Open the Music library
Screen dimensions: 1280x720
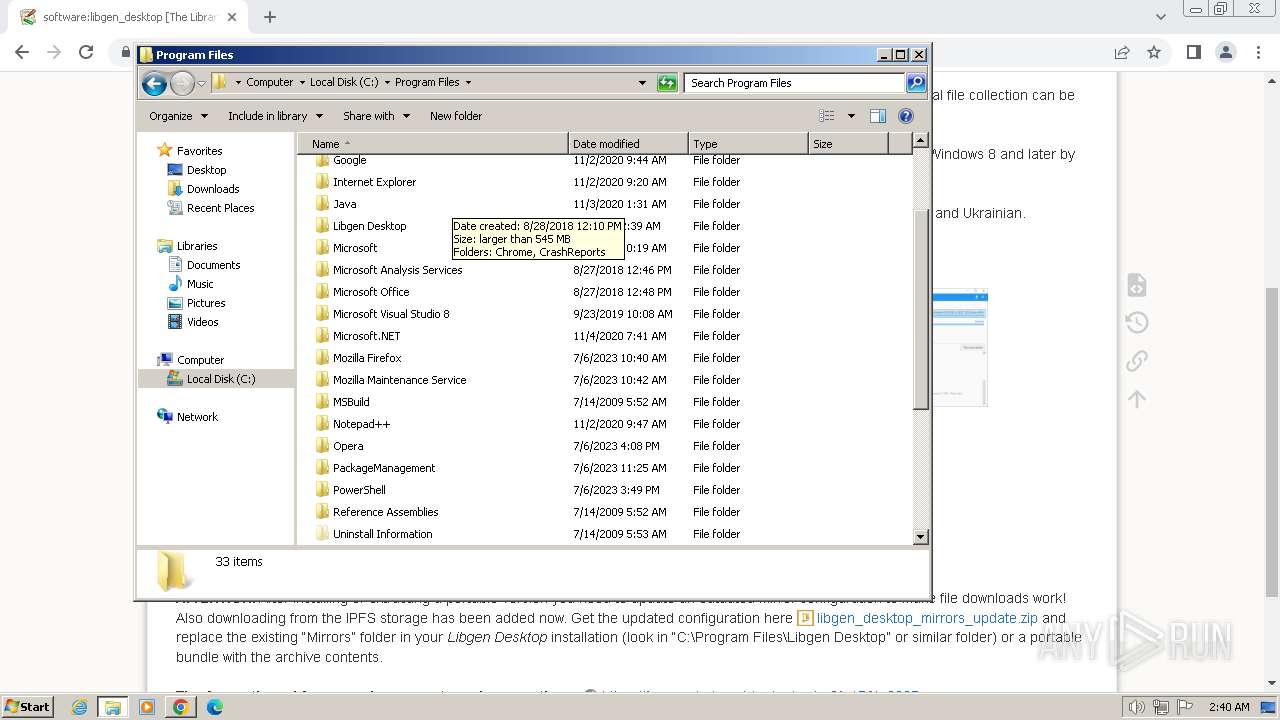pyautogui.click(x=200, y=284)
